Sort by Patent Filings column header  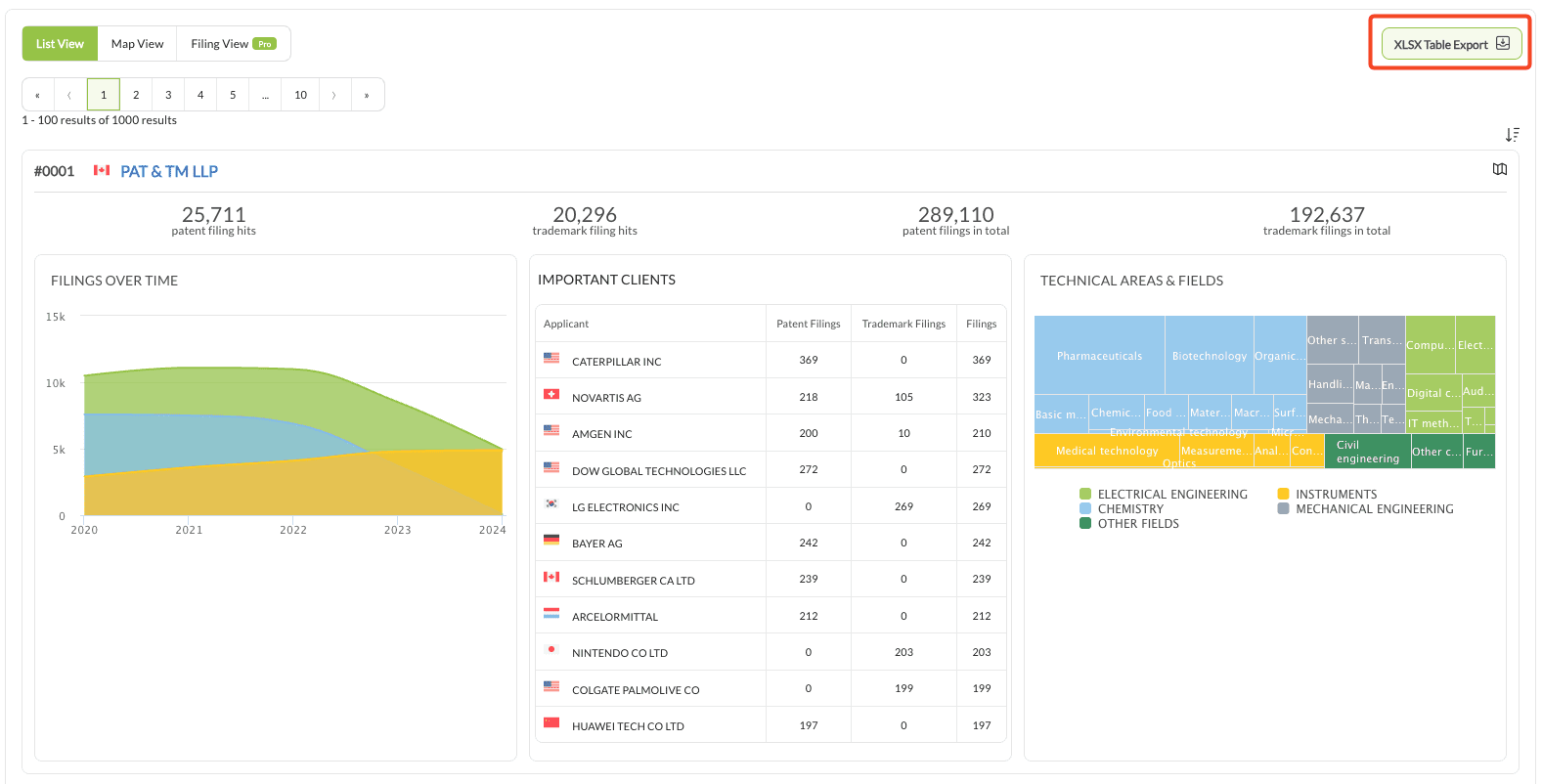(809, 324)
